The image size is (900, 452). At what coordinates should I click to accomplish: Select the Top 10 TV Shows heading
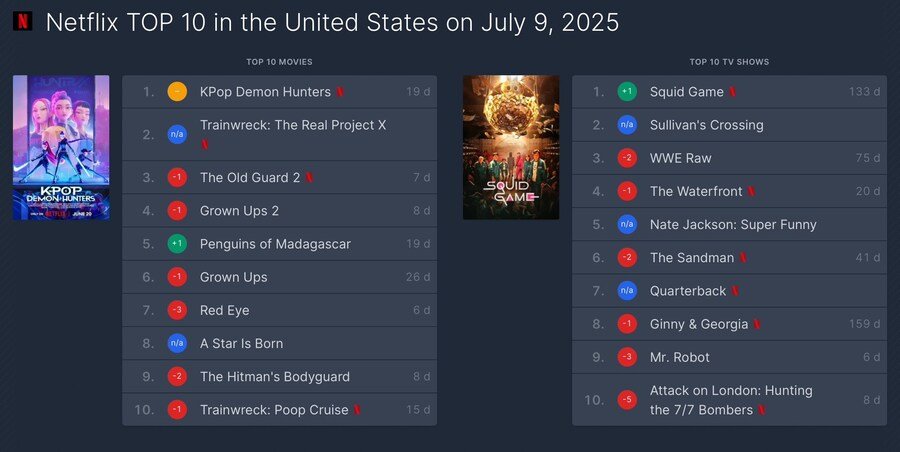tap(729, 62)
